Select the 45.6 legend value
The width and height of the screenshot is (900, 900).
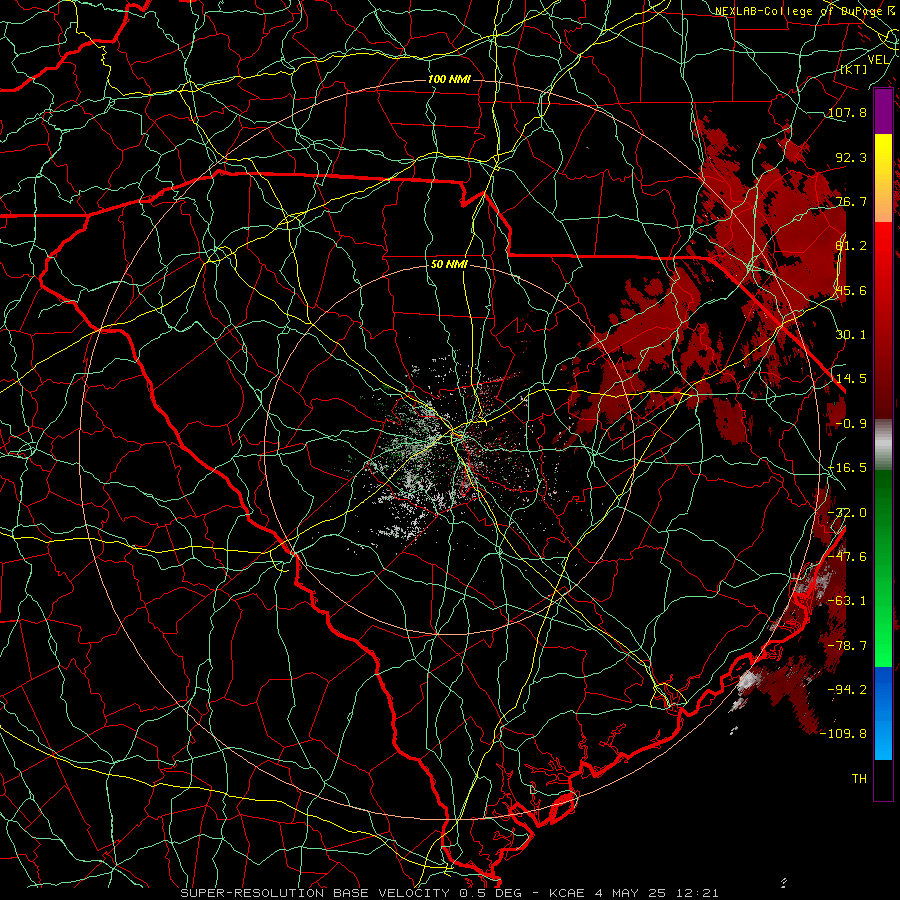851,290
